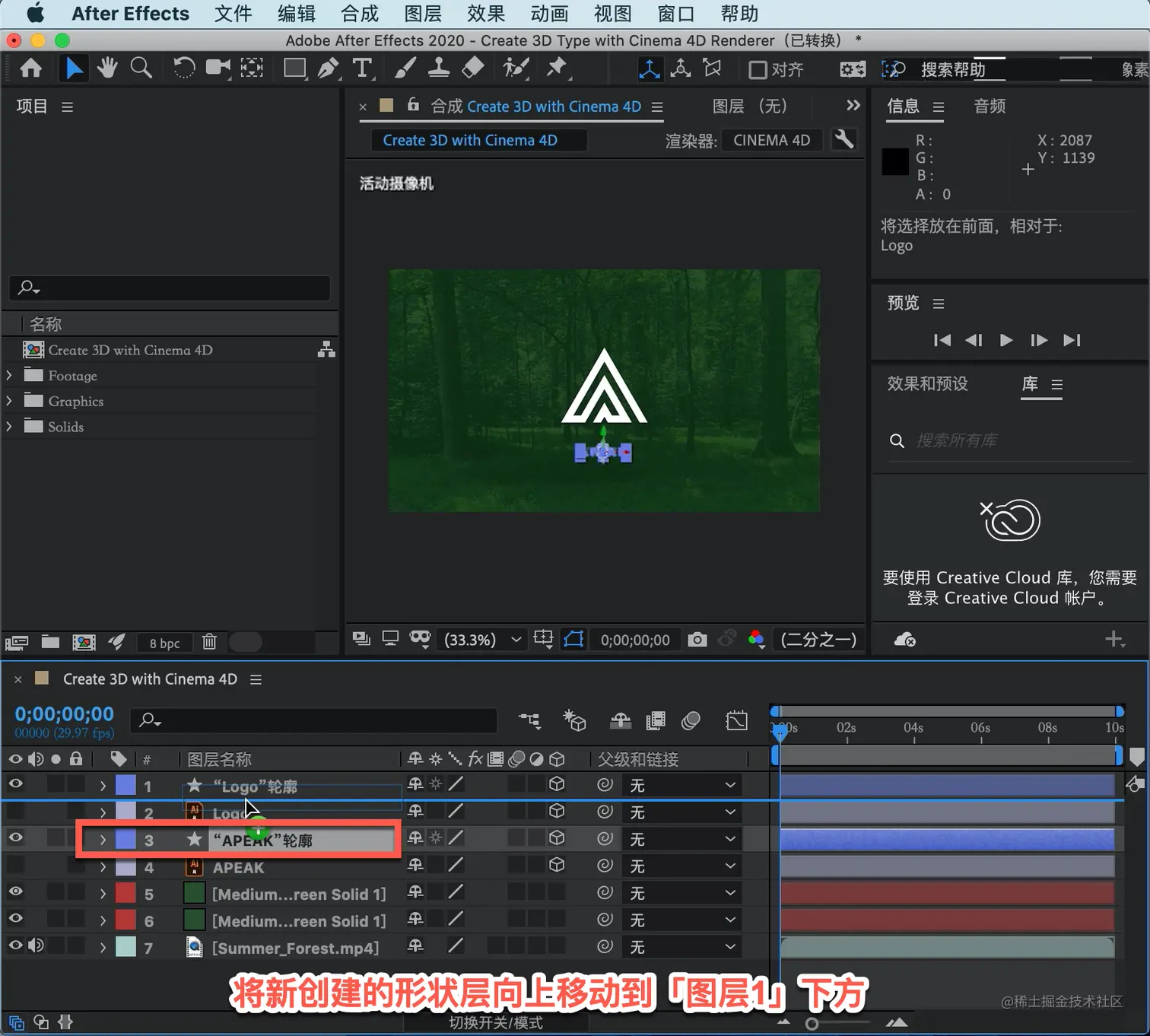1150x1036 pixels.
Task: Show the hidden Logo layer 2
Action: [x=15, y=811]
